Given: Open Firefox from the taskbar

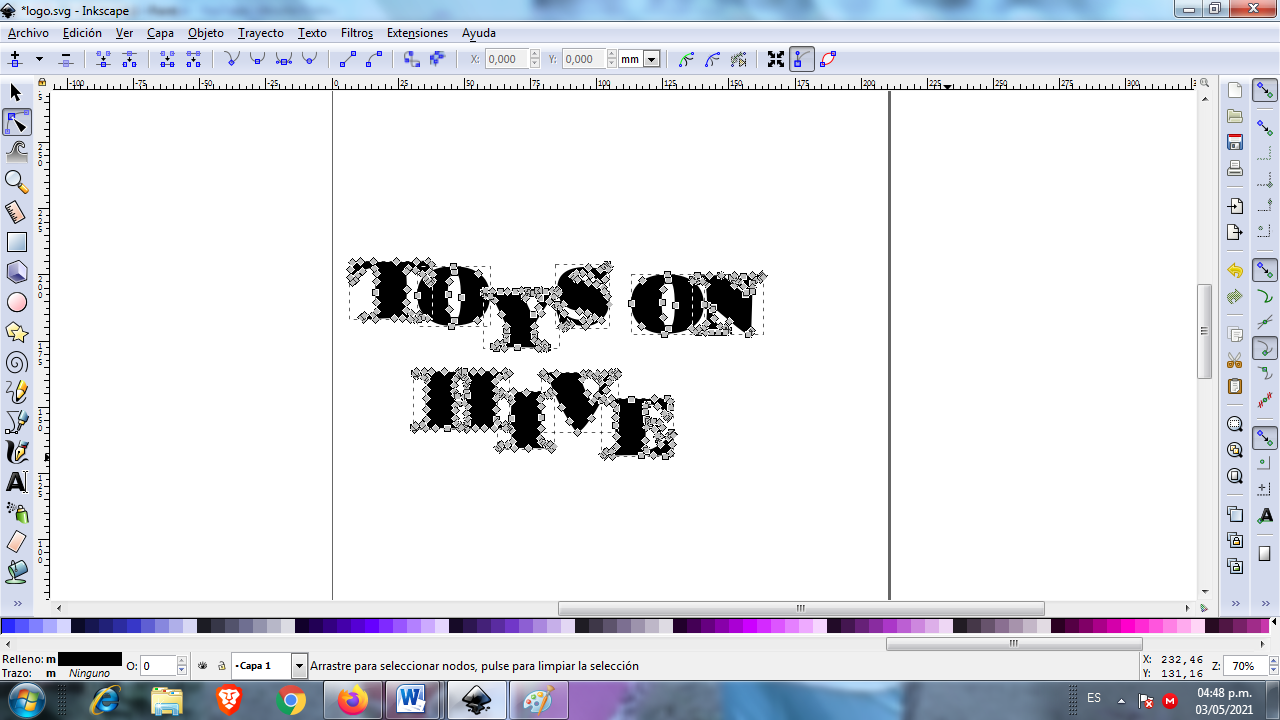Looking at the screenshot, I should pos(352,701).
